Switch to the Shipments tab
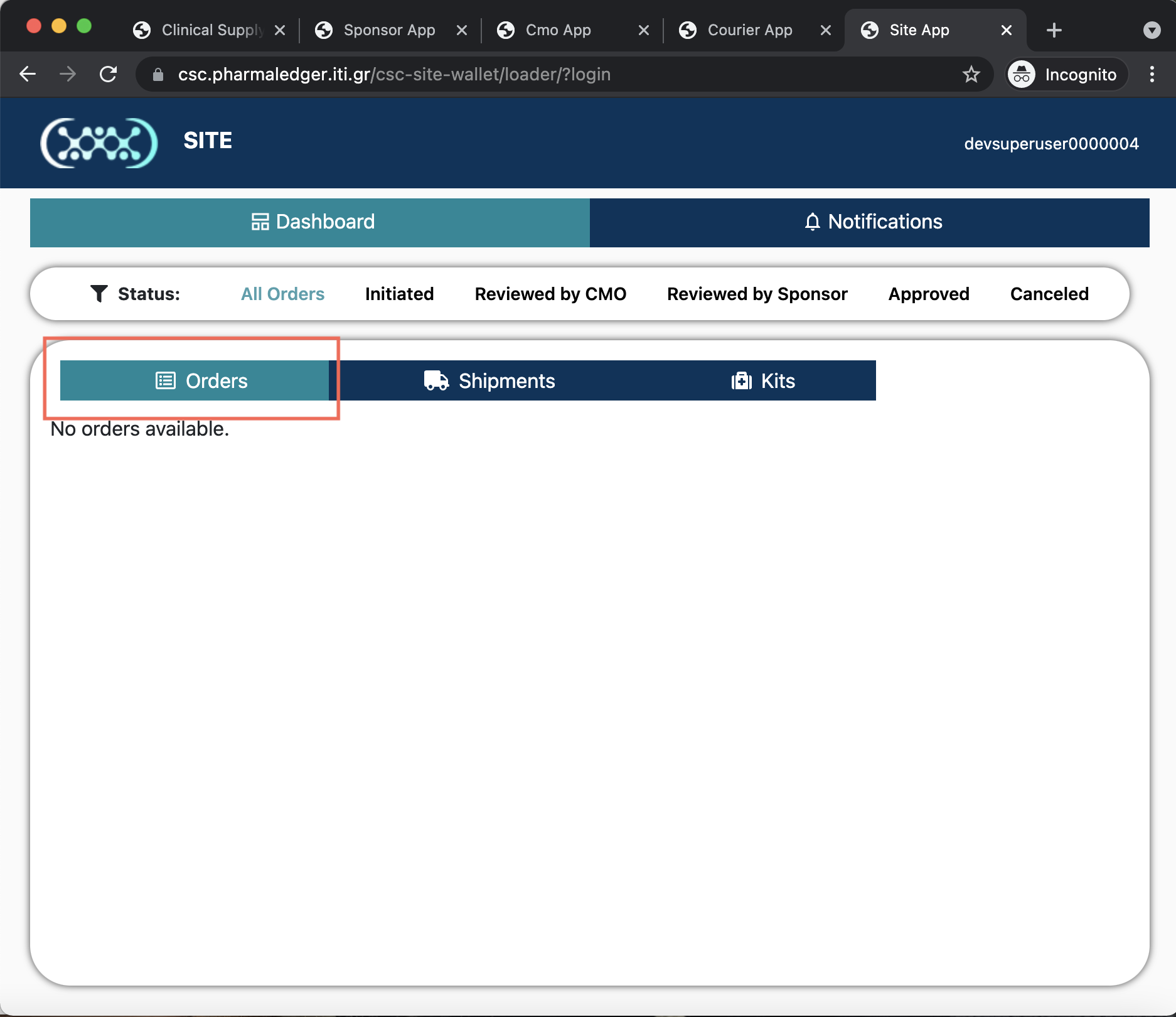 [490, 380]
